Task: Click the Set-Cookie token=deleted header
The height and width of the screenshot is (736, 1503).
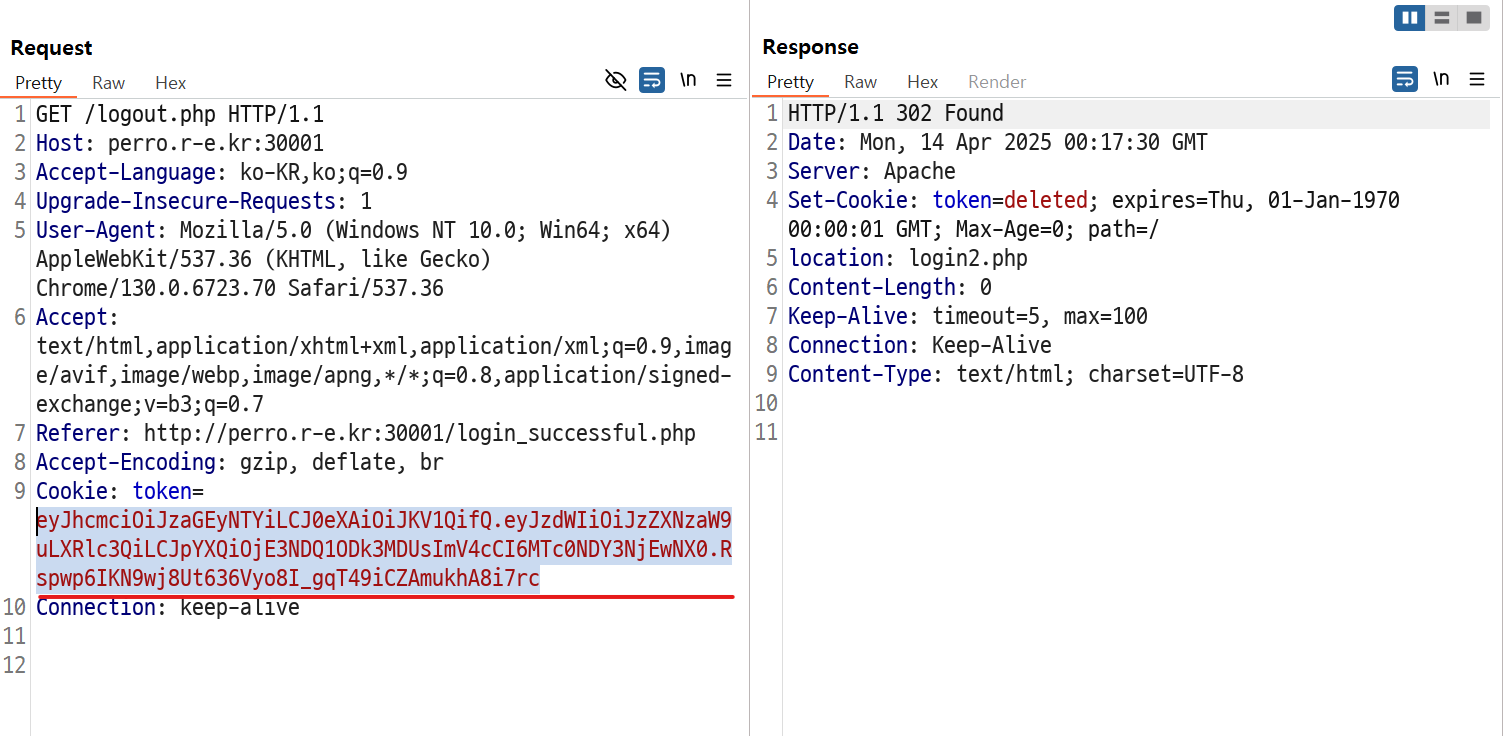Action: coord(1094,215)
